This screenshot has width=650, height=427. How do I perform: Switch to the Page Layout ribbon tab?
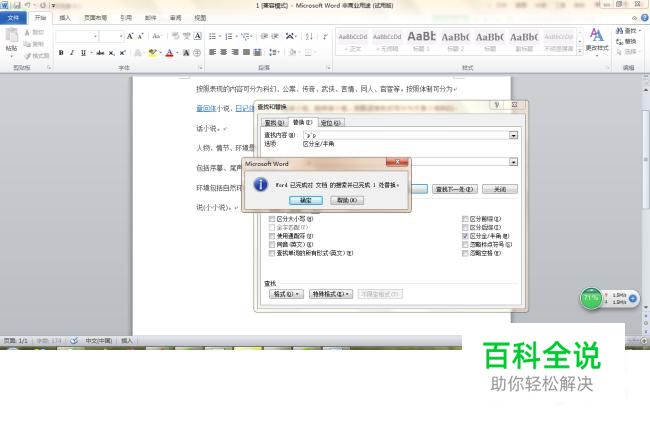point(95,18)
